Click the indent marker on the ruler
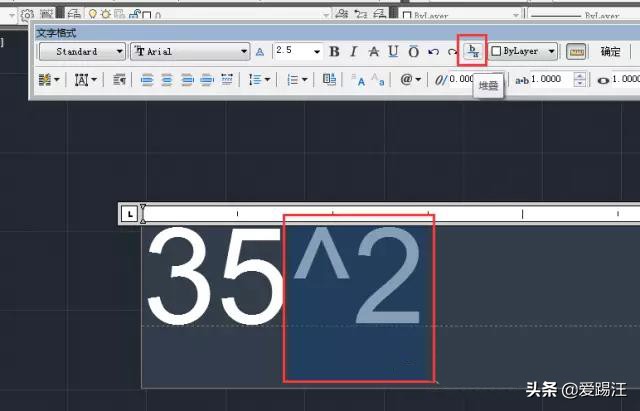 tap(142, 213)
